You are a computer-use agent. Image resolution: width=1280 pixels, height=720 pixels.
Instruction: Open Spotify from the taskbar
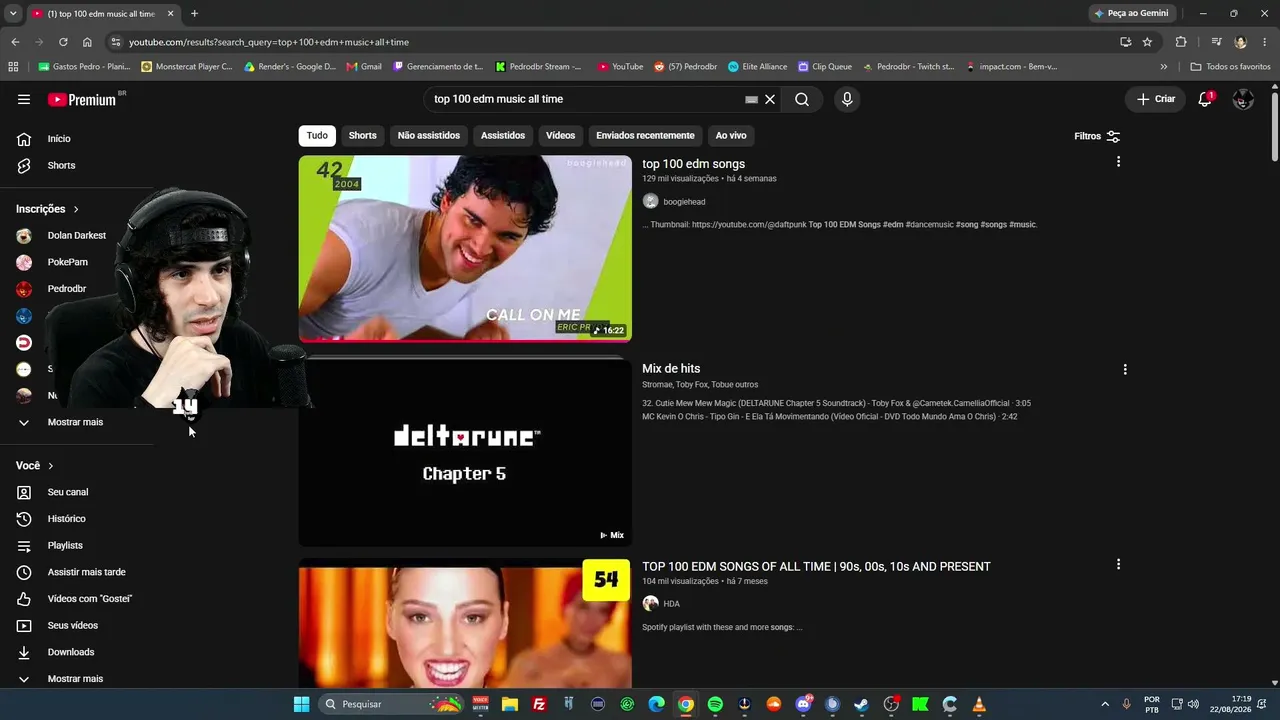tap(715, 704)
